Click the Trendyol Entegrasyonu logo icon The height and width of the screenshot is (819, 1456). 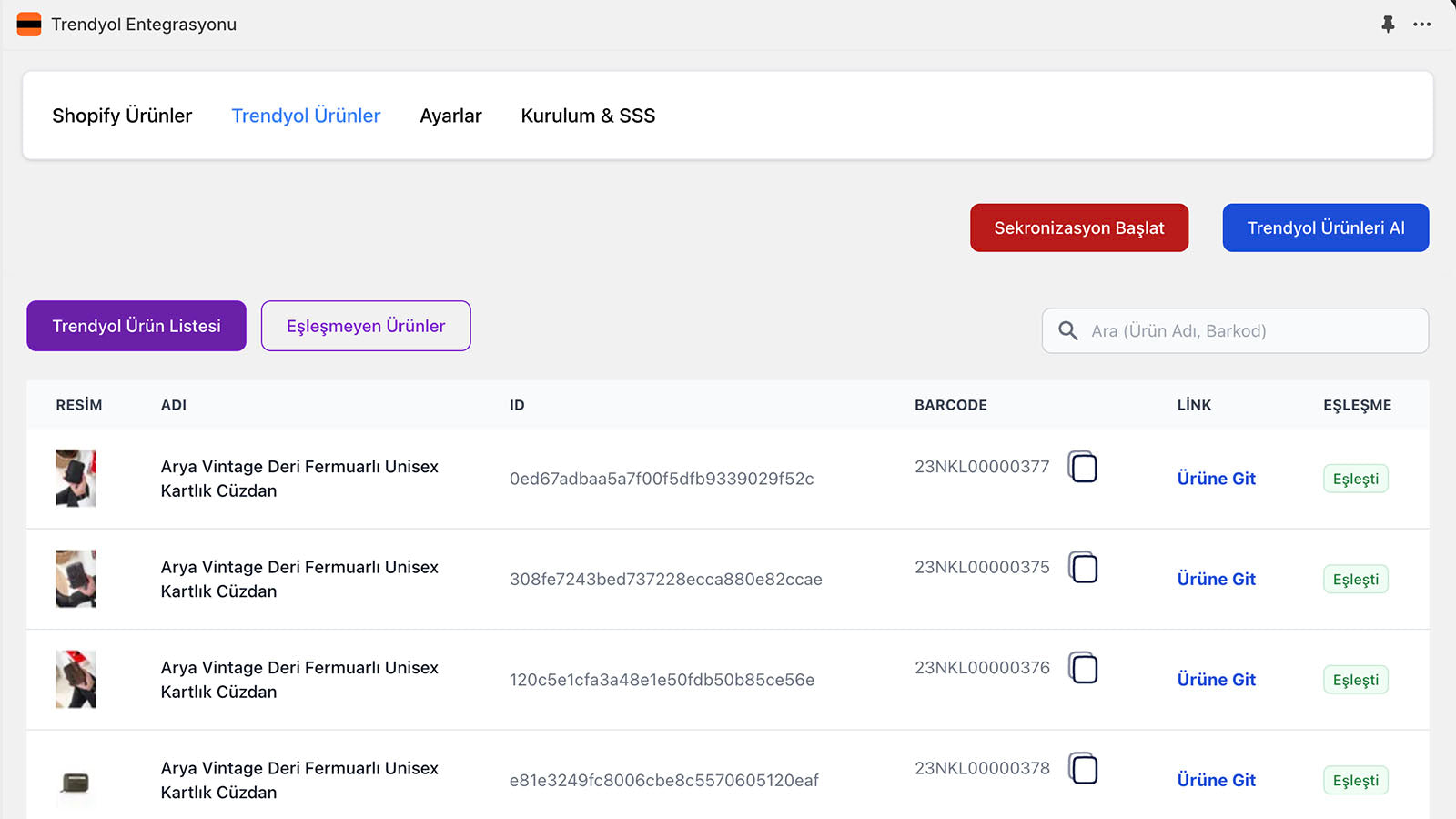28,25
